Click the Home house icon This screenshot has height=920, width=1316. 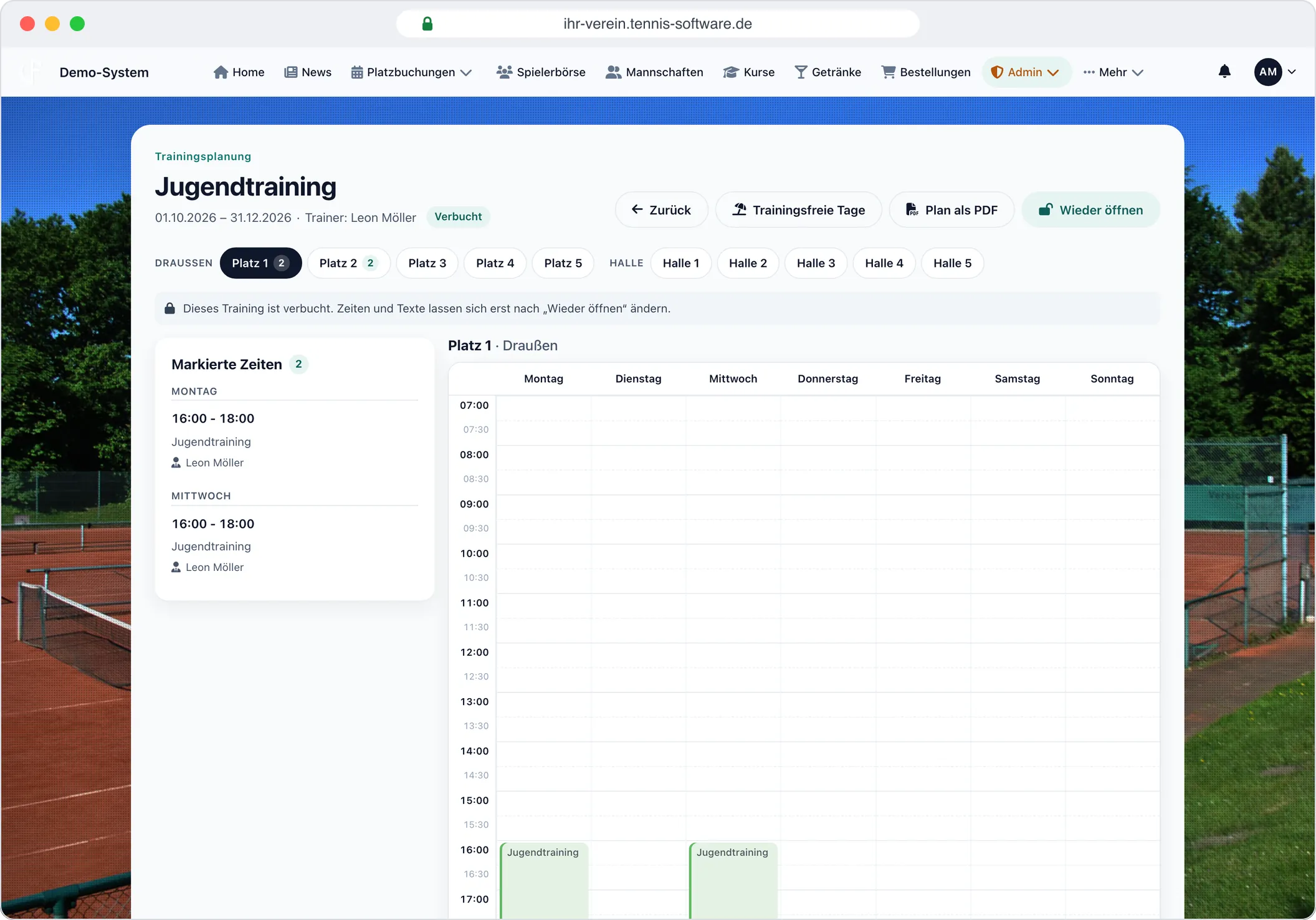click(x=221, y=72)
